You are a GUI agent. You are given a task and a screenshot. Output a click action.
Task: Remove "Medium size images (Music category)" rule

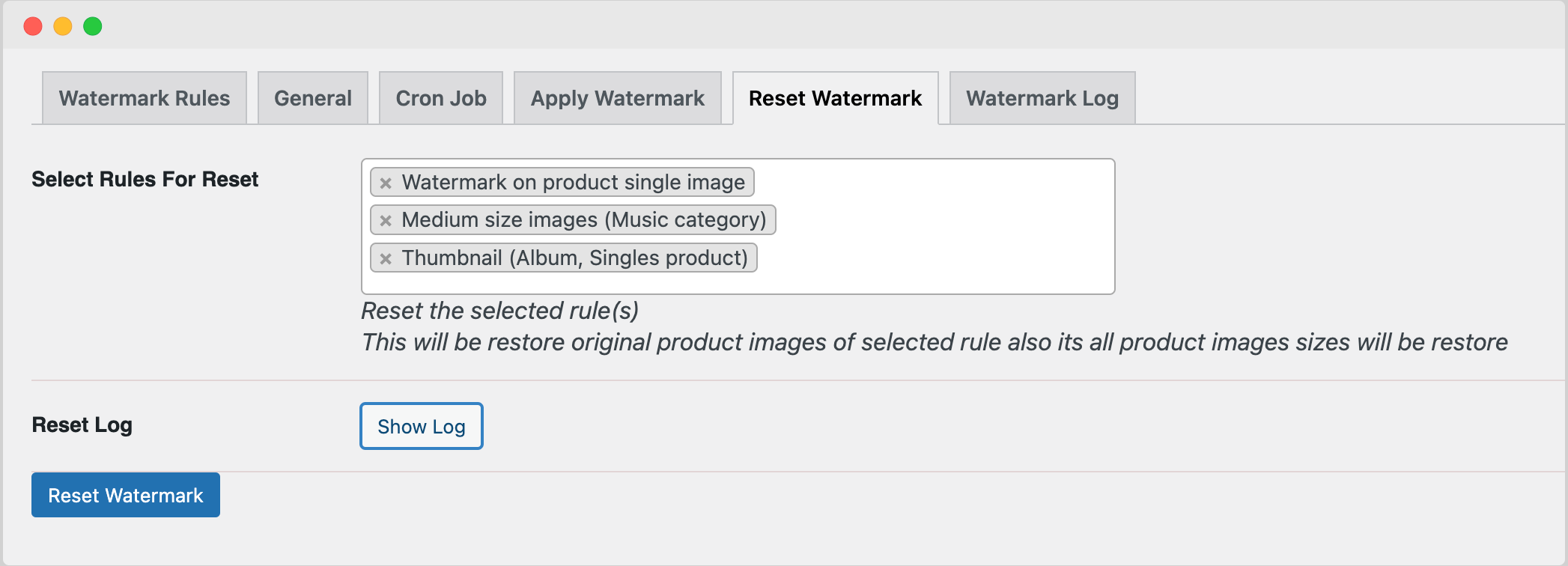point(386,220)
